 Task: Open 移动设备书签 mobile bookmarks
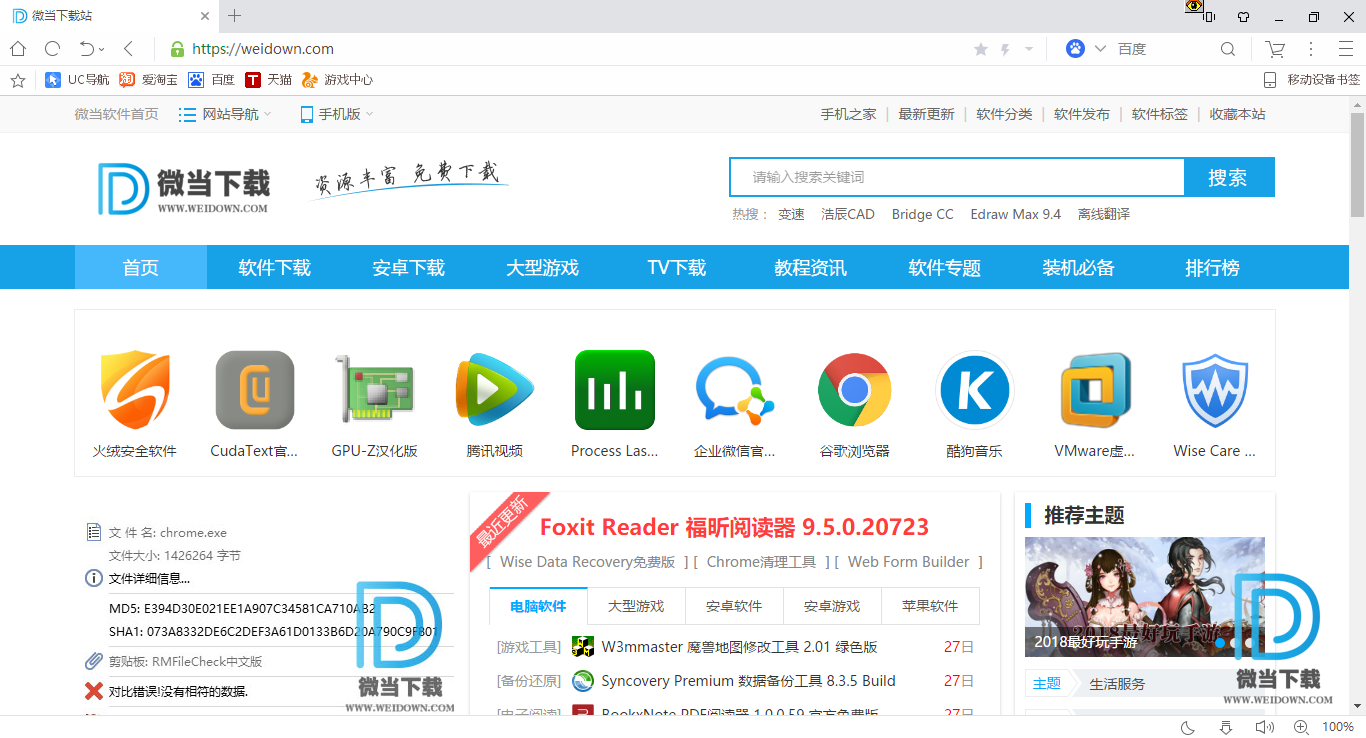(x=1312, y=80)
